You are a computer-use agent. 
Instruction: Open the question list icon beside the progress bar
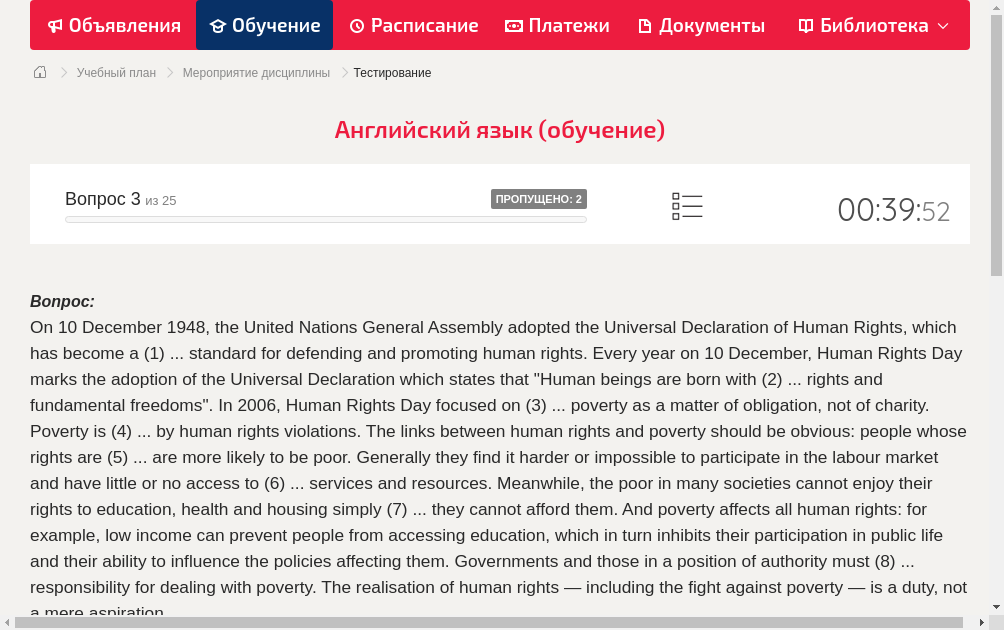click(687, 206)
